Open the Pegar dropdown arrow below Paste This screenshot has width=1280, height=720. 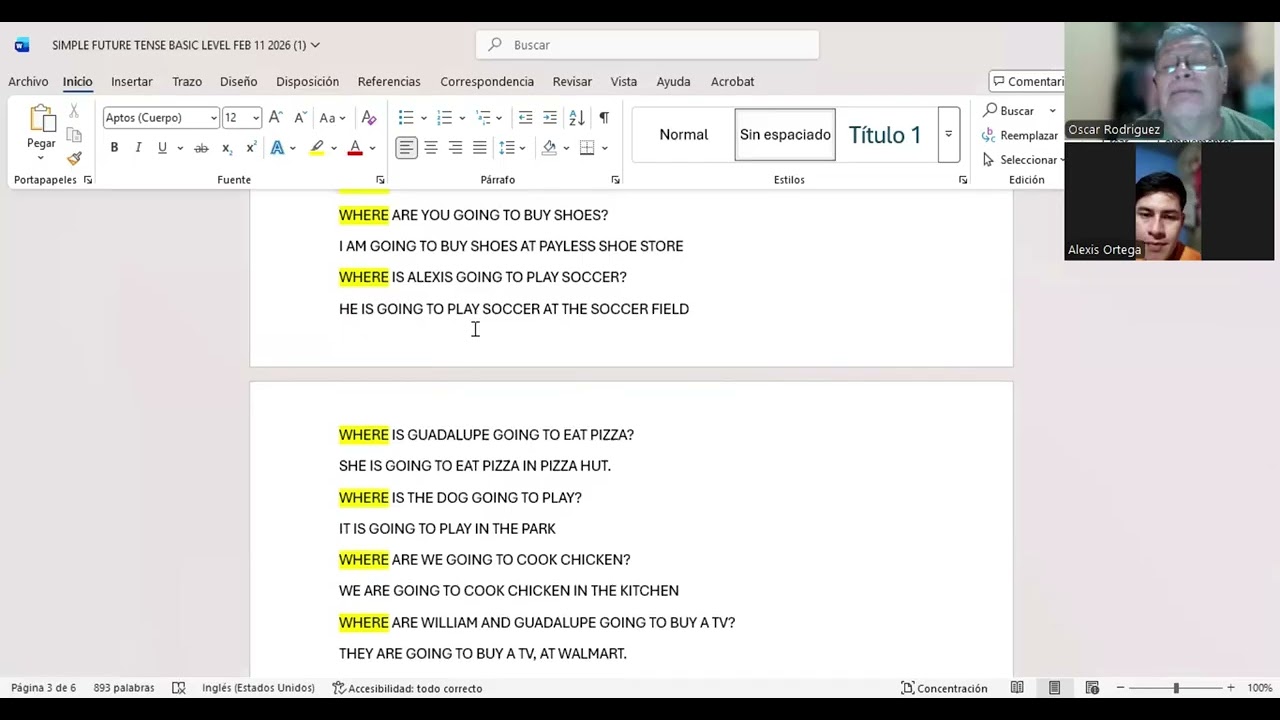(41, 157)
